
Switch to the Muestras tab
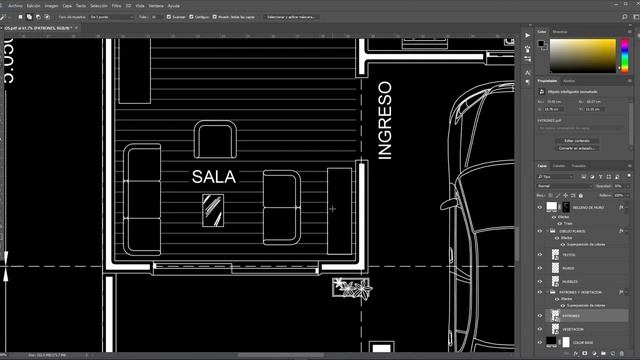pos(560,31)
